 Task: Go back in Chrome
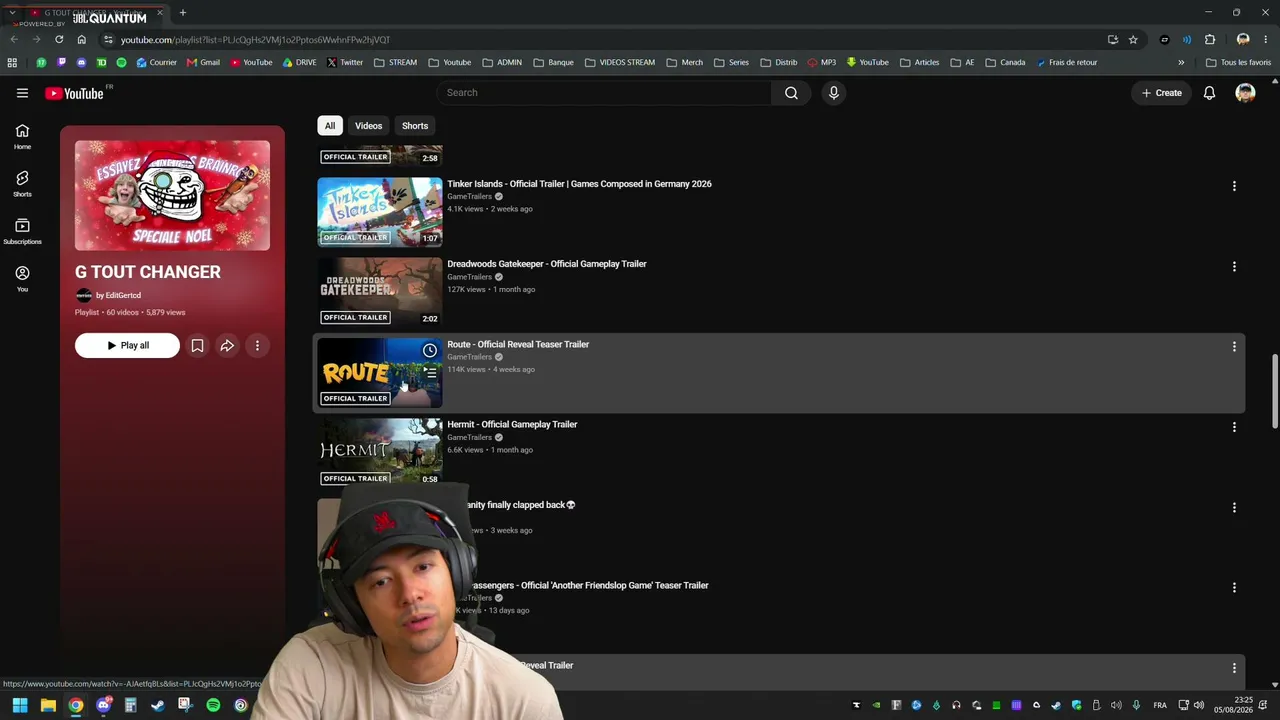tap(14, 40)
